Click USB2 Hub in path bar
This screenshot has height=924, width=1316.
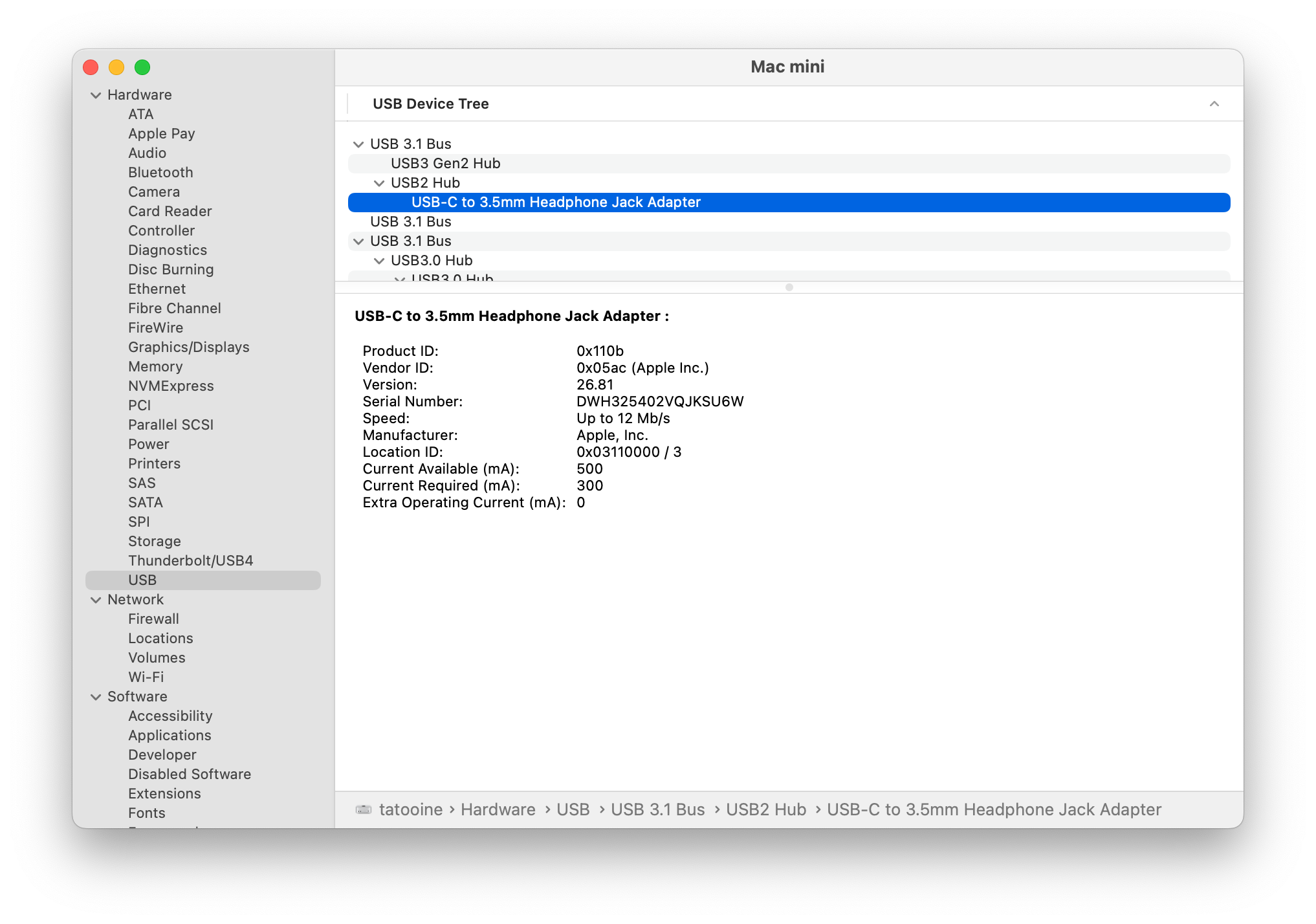(765, 809)
